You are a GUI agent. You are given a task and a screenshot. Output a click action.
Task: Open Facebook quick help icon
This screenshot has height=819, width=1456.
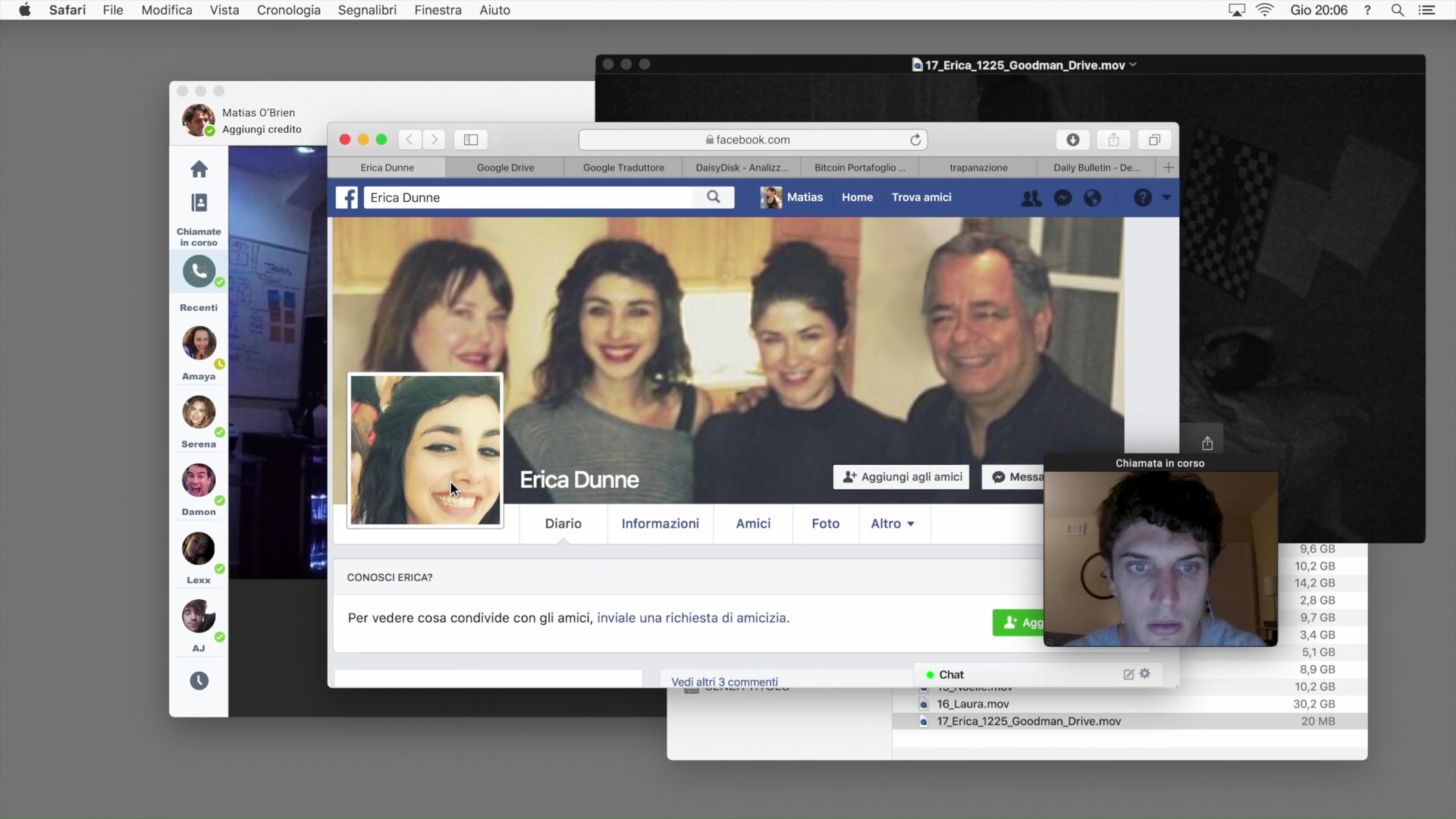pyautogui.click(x=1143, y=198)
